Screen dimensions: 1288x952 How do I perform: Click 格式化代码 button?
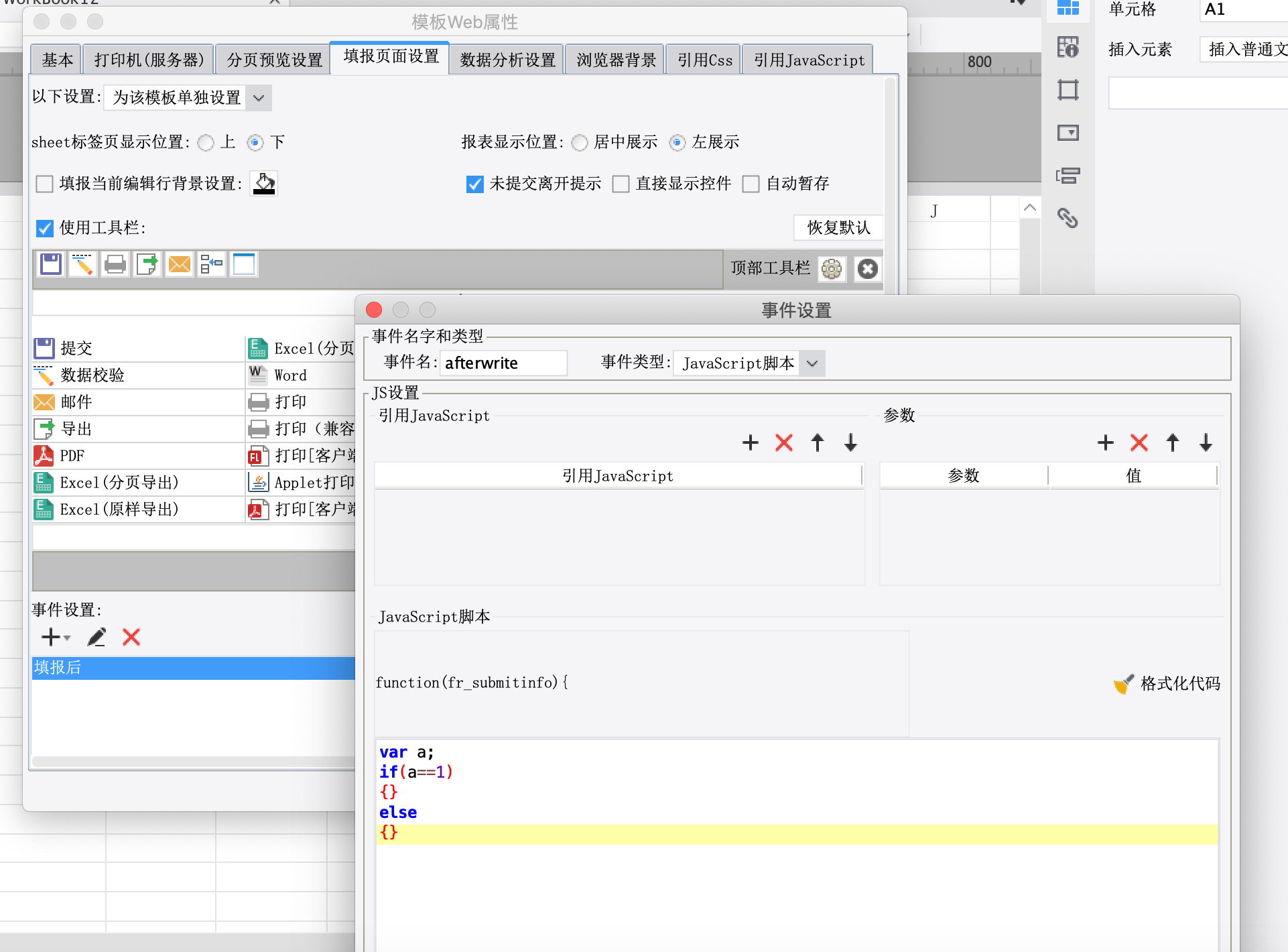click(x=1167, y=684)
